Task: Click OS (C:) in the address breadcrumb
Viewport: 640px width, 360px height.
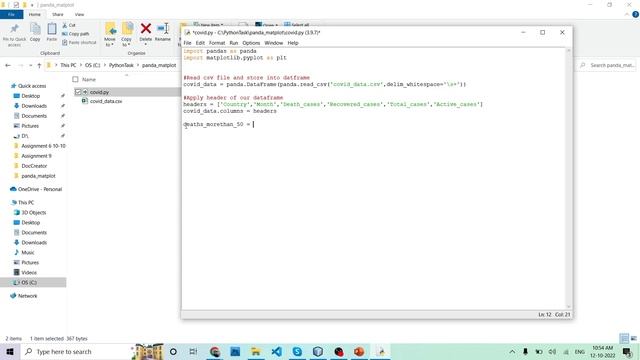Action: [92, 65]
